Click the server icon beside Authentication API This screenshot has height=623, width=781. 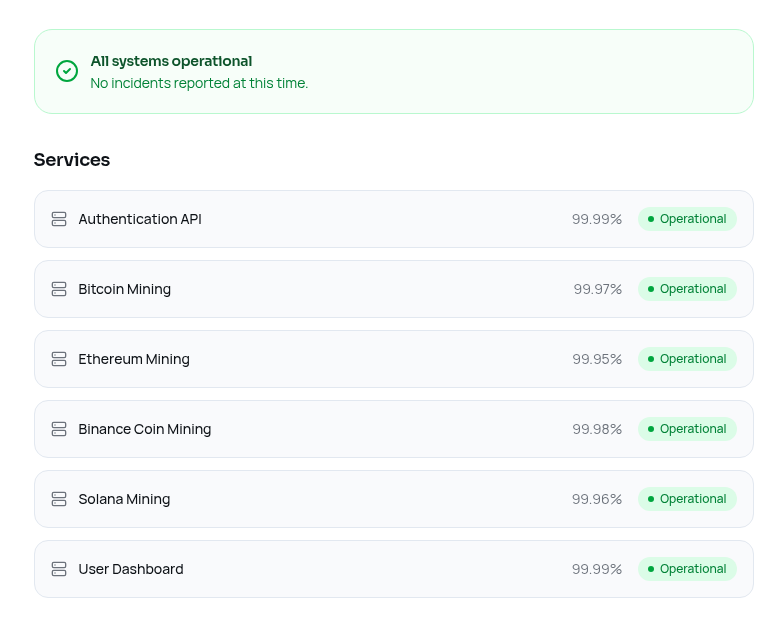pos(59,219)
